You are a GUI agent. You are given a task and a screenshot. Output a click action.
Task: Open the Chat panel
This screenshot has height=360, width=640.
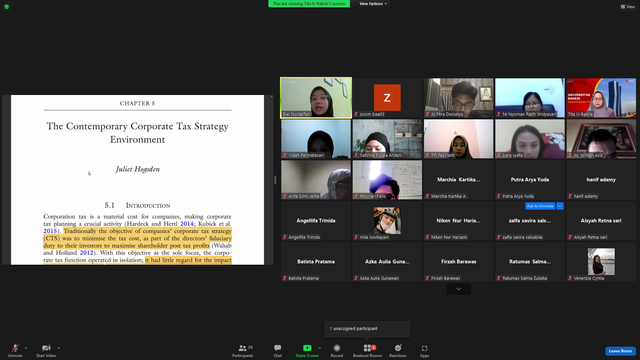pyautogui.click(x=278, y=350)
